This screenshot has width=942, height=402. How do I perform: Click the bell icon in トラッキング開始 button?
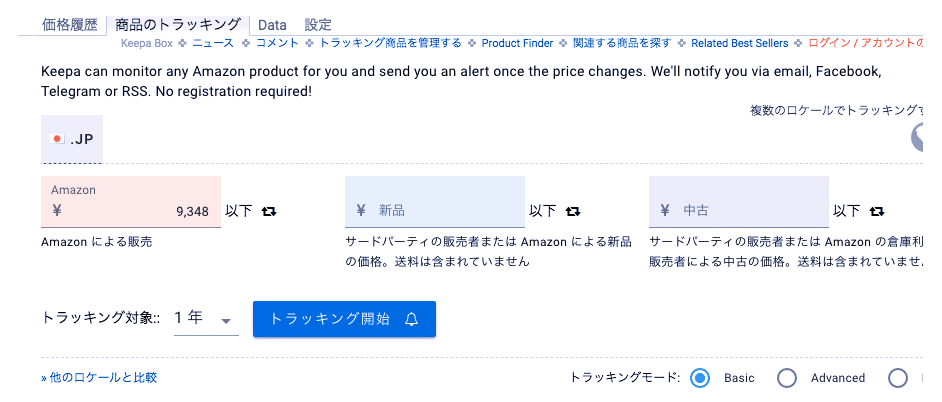coord(412,319)
